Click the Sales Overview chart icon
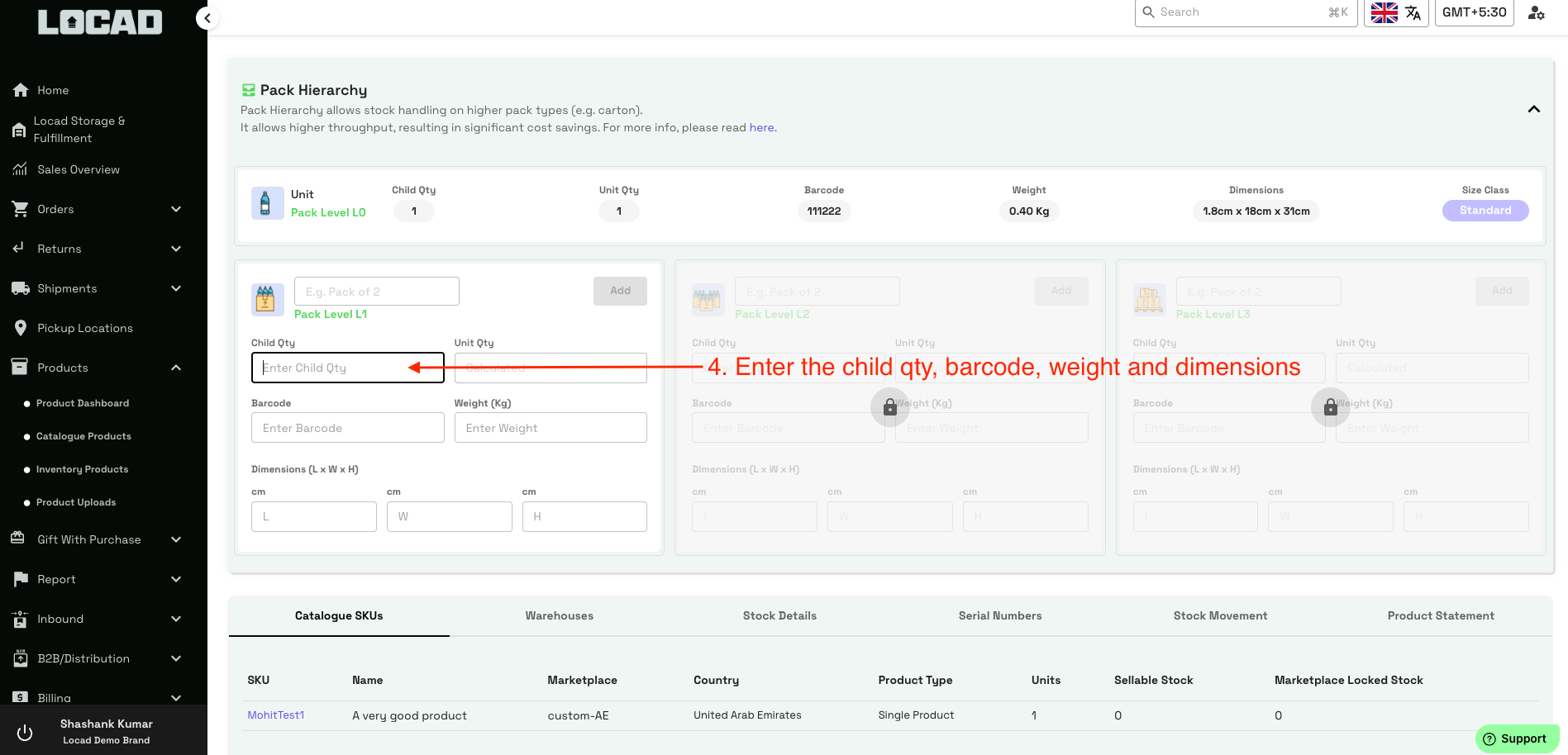The image size is (1568, 755). point(21,169)
